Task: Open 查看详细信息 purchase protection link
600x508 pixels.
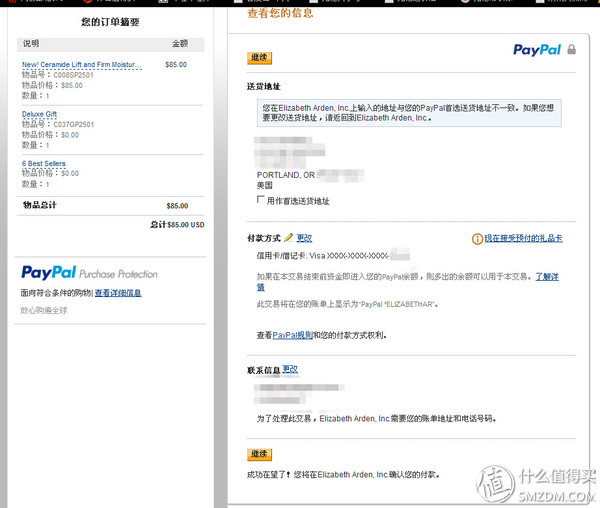Action: click(x=118, y=293)
